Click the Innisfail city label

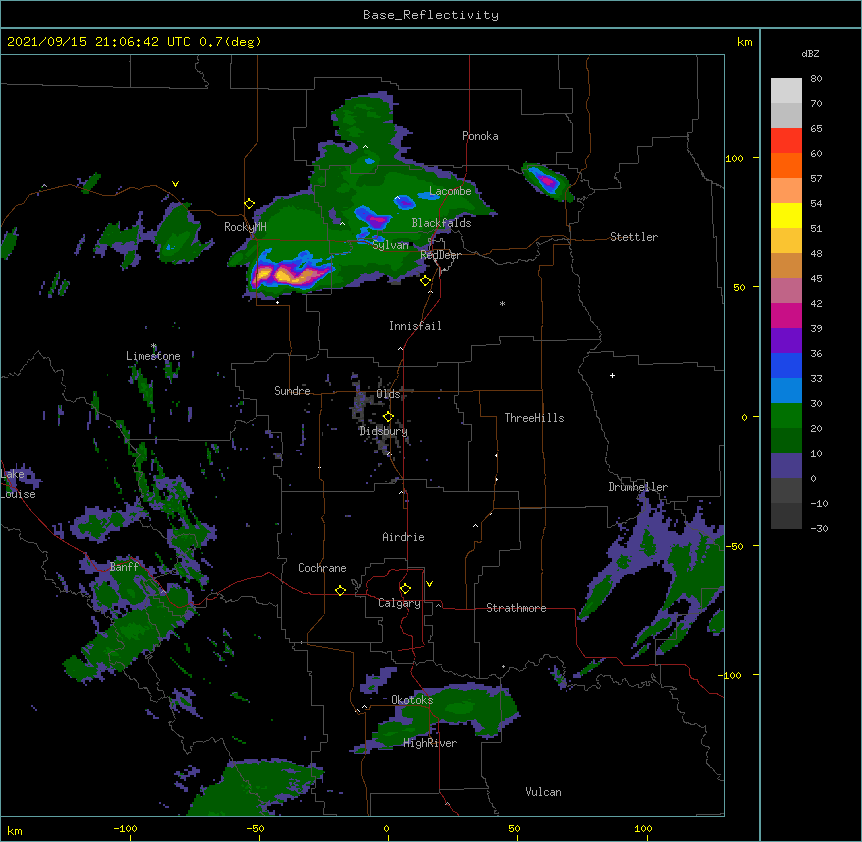415,326
